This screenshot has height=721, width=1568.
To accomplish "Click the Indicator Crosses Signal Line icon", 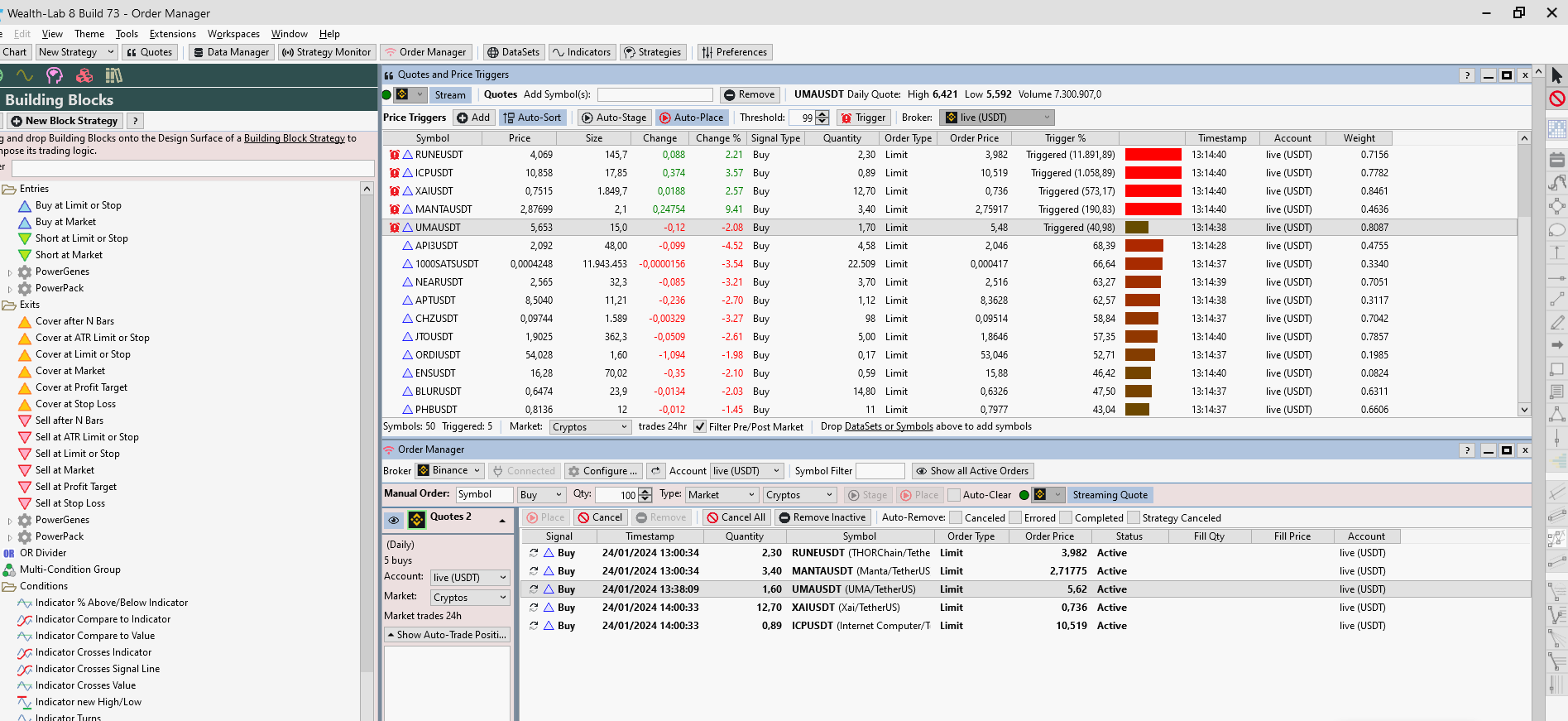I will click(25, 669).
